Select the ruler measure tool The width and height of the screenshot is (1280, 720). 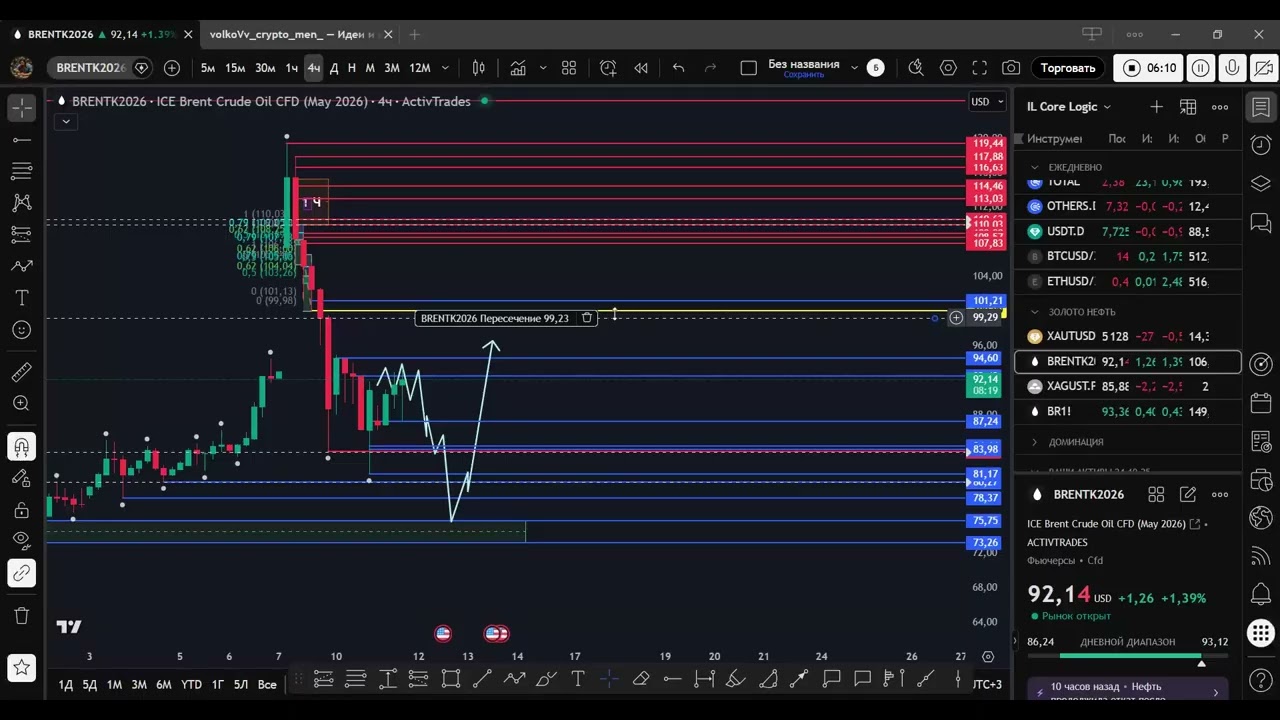(21, 372)
